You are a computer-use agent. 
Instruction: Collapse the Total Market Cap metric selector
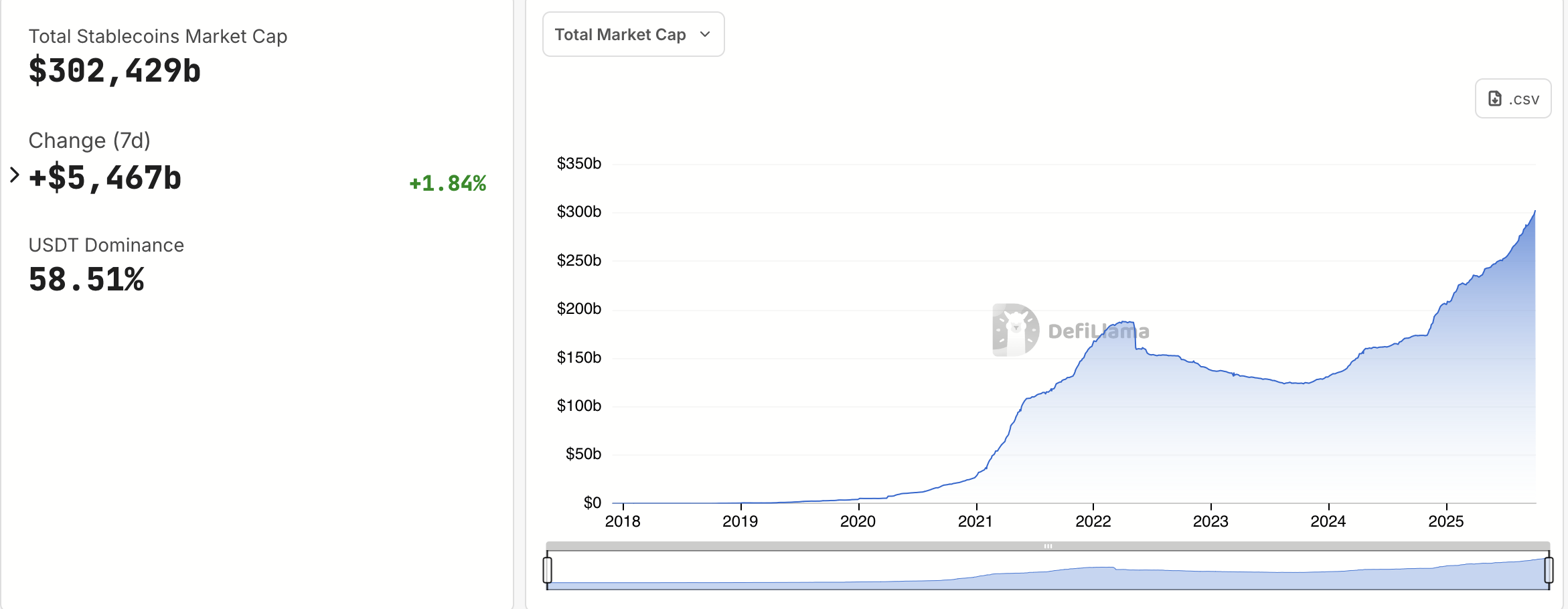633,34
